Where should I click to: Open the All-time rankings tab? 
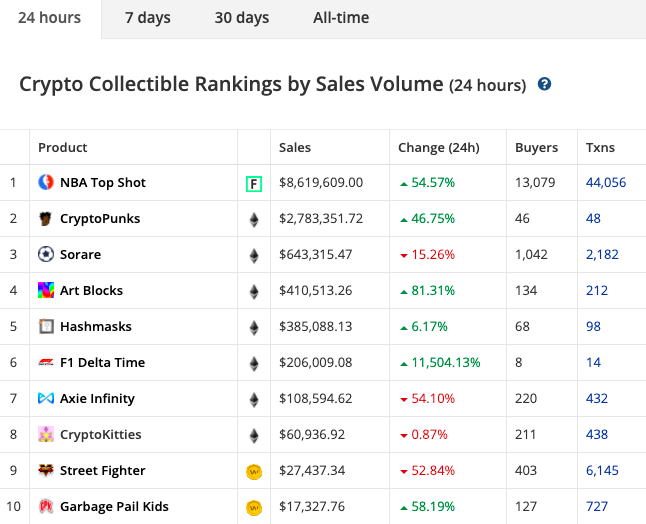(x=340, y=18)
